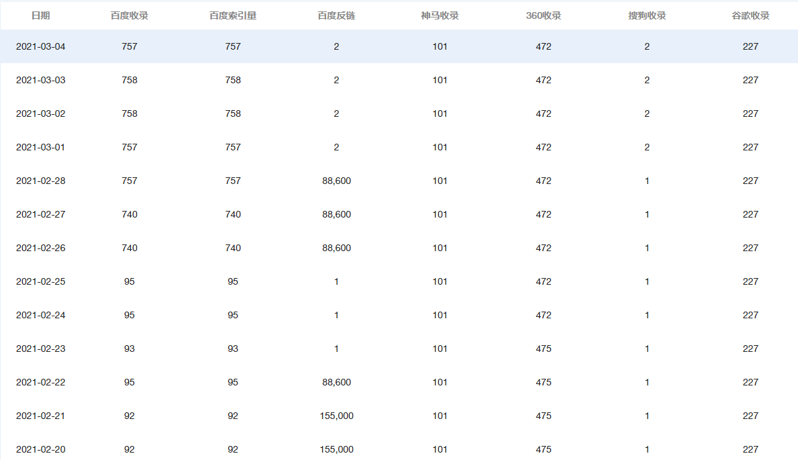
Task: Select the 2021-03-04 date cell
Action: (40, 47)
